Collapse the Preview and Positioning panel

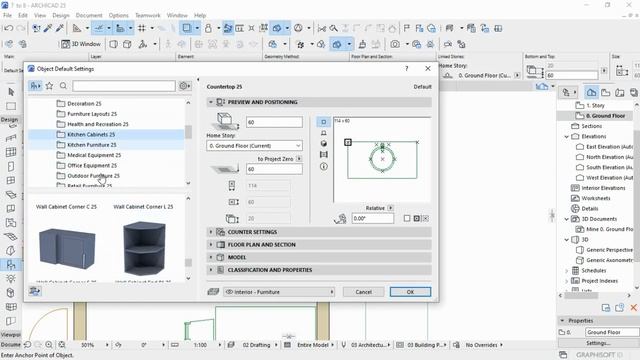(x=211, y=102)
